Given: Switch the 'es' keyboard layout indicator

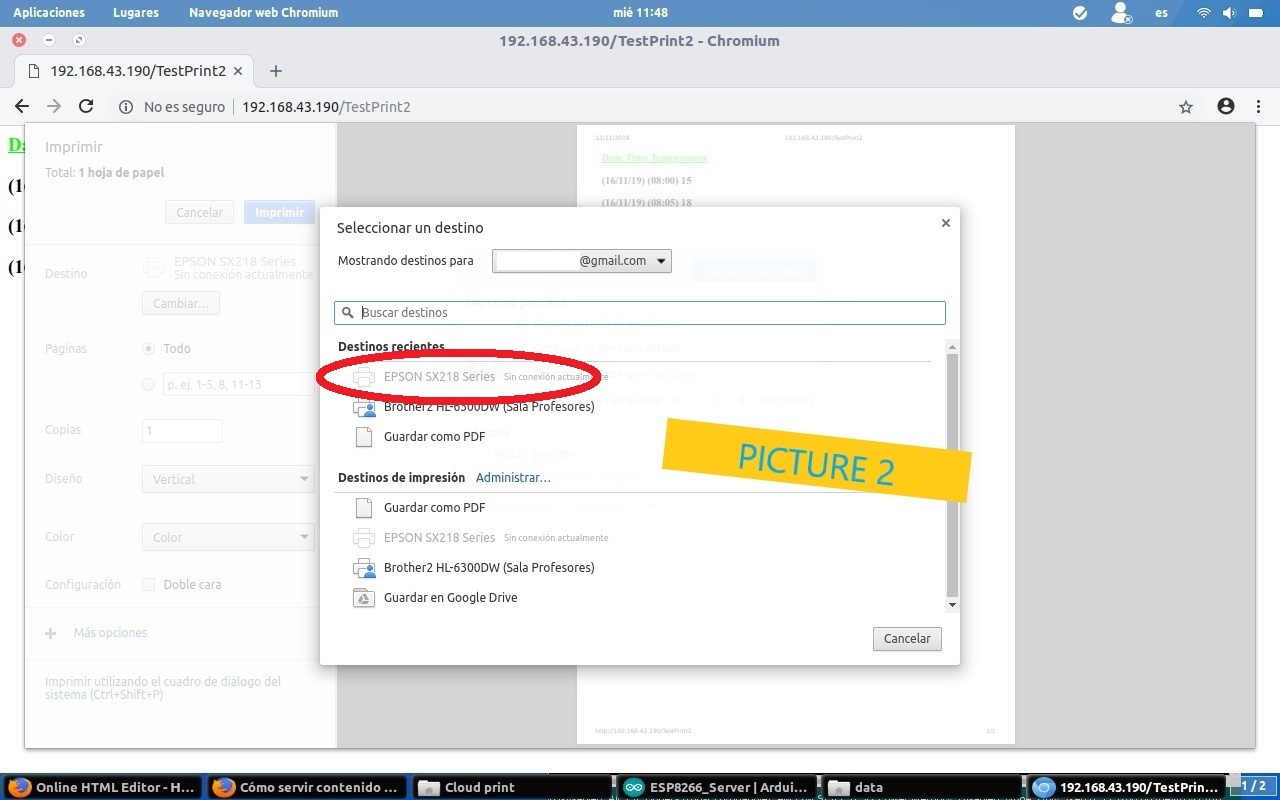Looking at the screenshot, I should [1161, 13].
